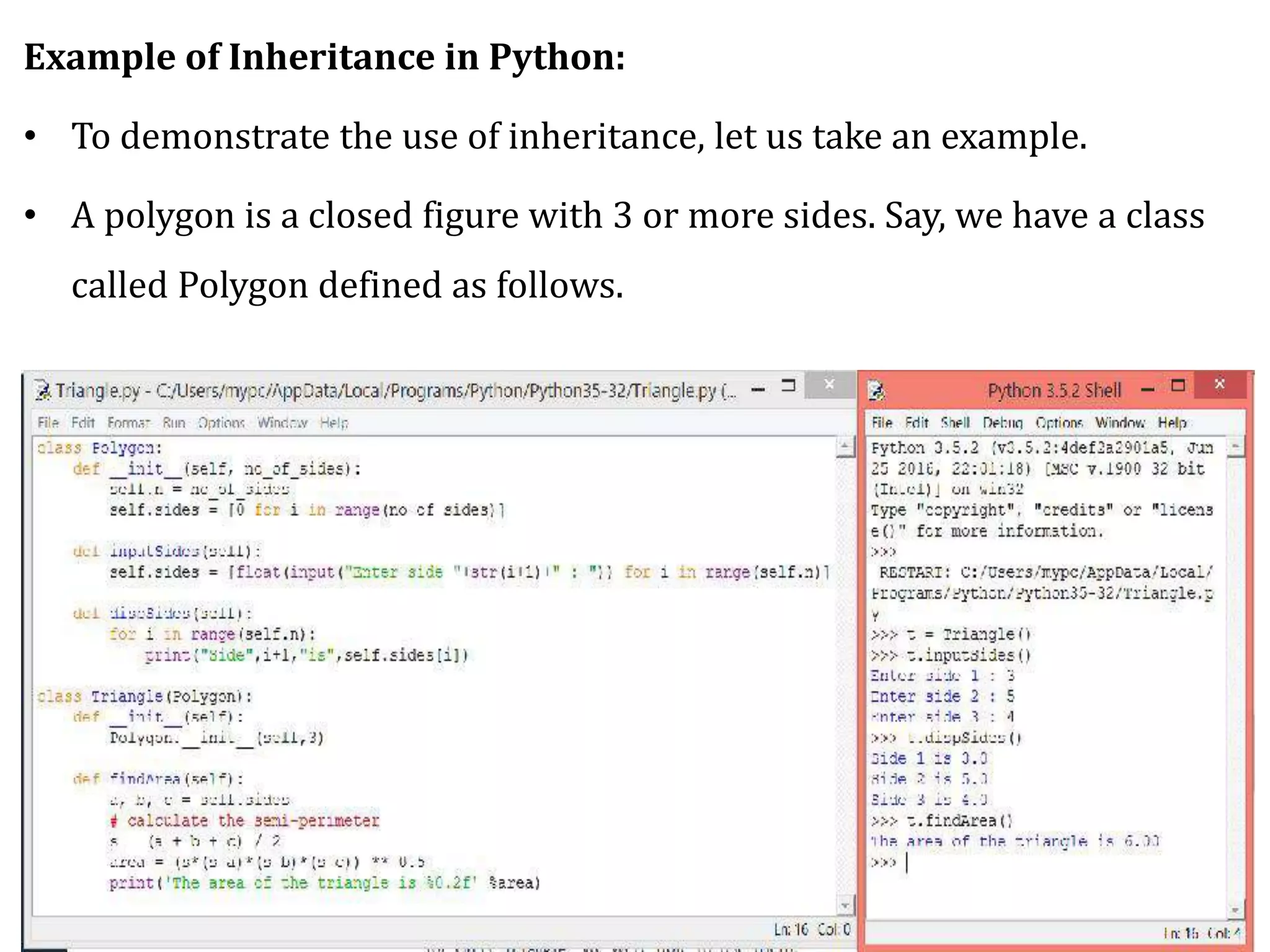Open File menu in Python Shell window
Screen dimensions: 1270x952
pos(882,423)
